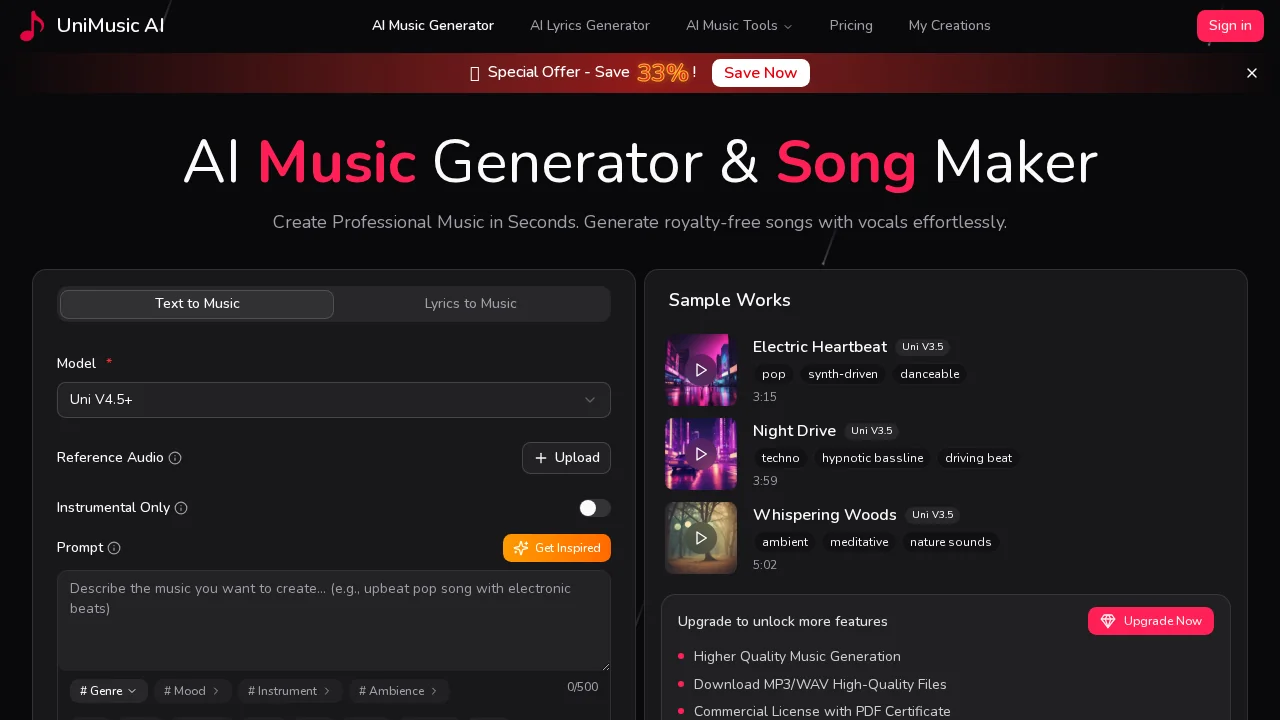Click the Prompt info icon

pyautogui.click(x=114, y=548)
